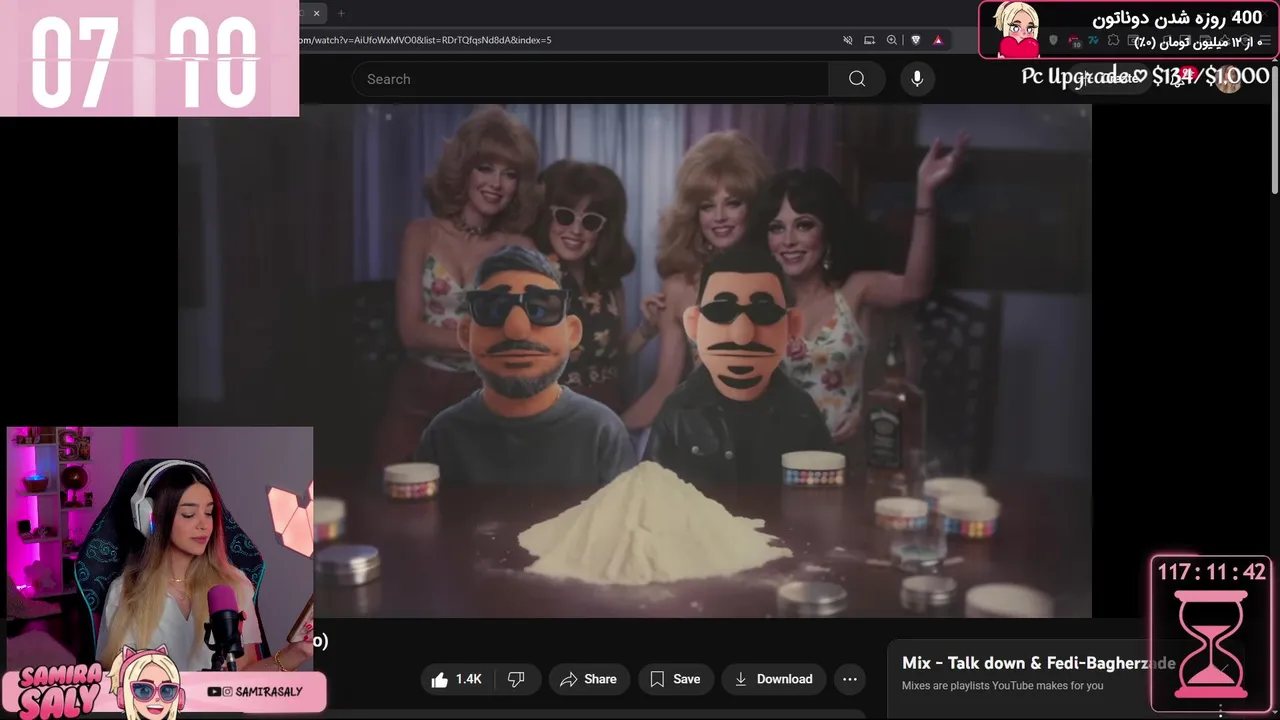Viewport: 1280px width, 720px height.
Task: Like the video with thumbs-up 1.4K
Action: click(457, 679)
